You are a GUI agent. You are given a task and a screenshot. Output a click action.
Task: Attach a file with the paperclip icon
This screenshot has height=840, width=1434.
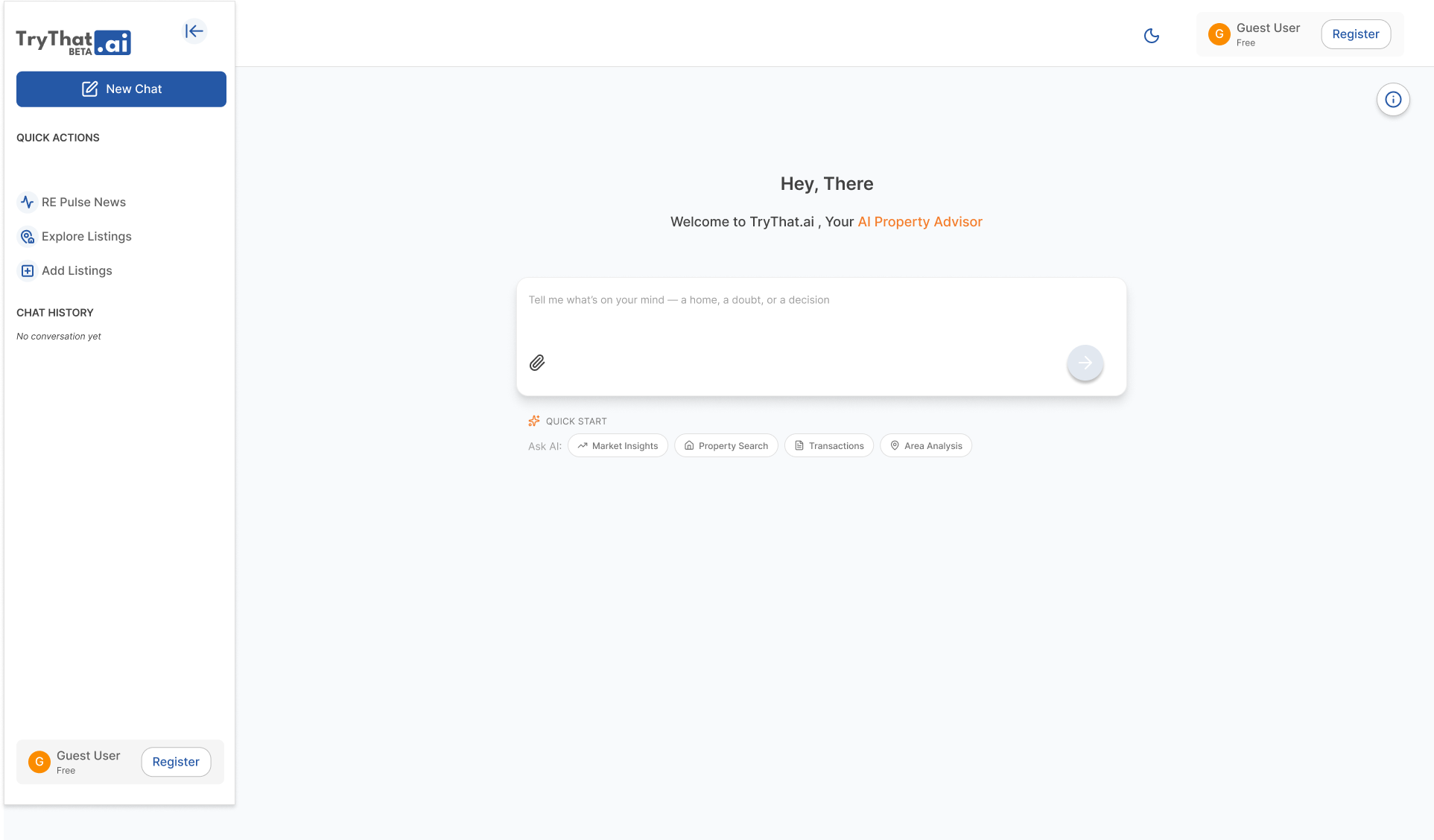pos(537,363)
